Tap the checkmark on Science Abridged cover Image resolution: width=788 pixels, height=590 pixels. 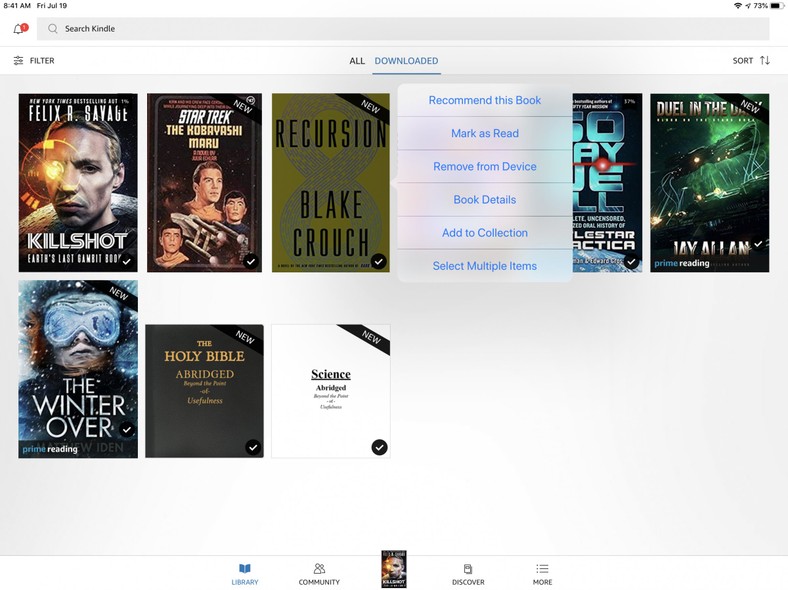pyautogui.click(x=379, y=447)
